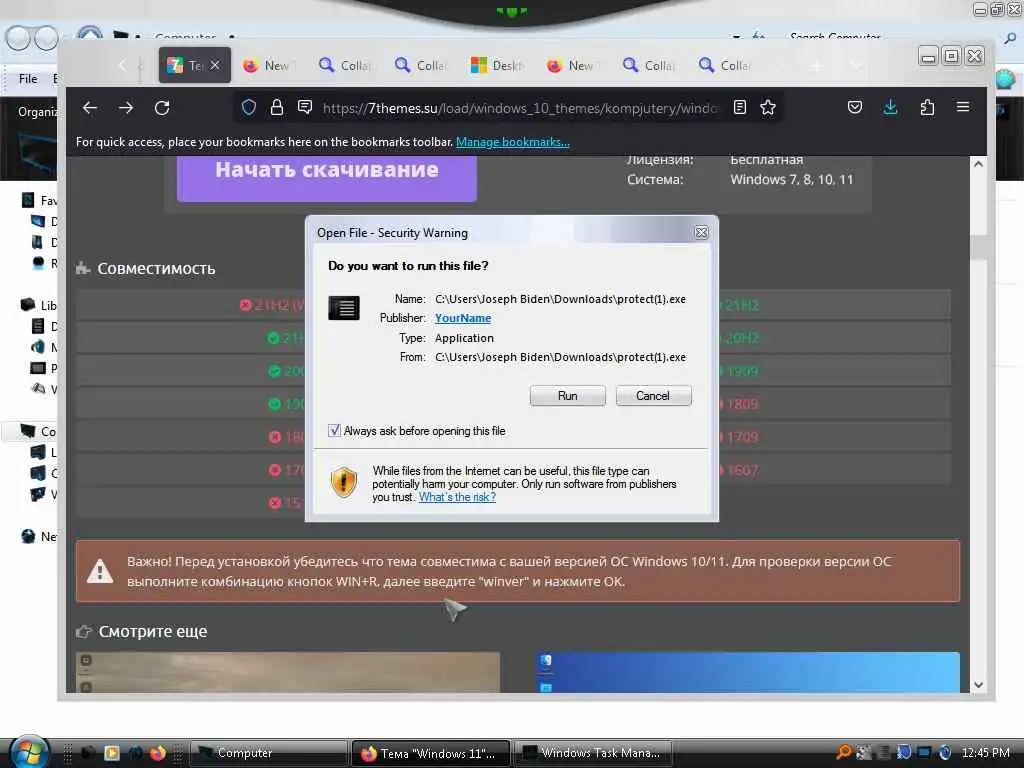1024x768 pixels.
Task: Uncheck Always ask before opening this file
Action: tap(334, 430)
